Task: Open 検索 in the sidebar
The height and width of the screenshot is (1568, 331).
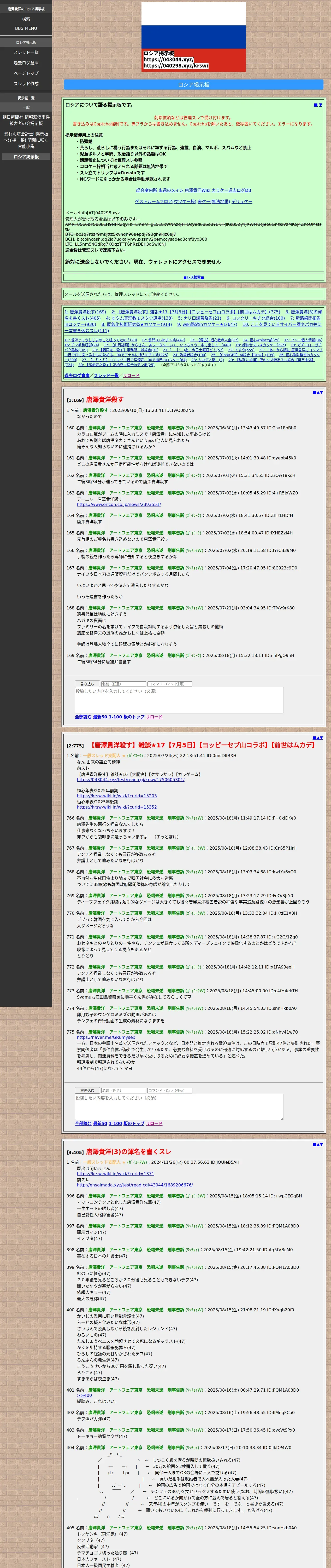Action: click(x=26, y=19)
